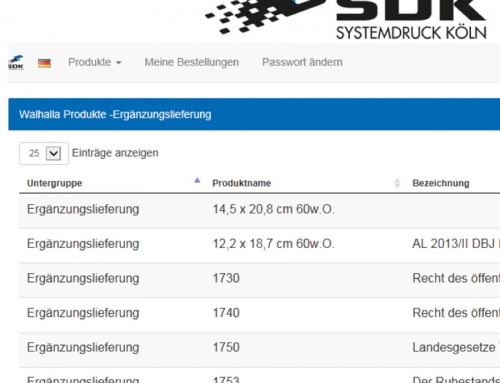Image resolution: width=500 pixels, height=383 pixels.
Task: Sort by Produktname column header
Action: click(242, 183)
